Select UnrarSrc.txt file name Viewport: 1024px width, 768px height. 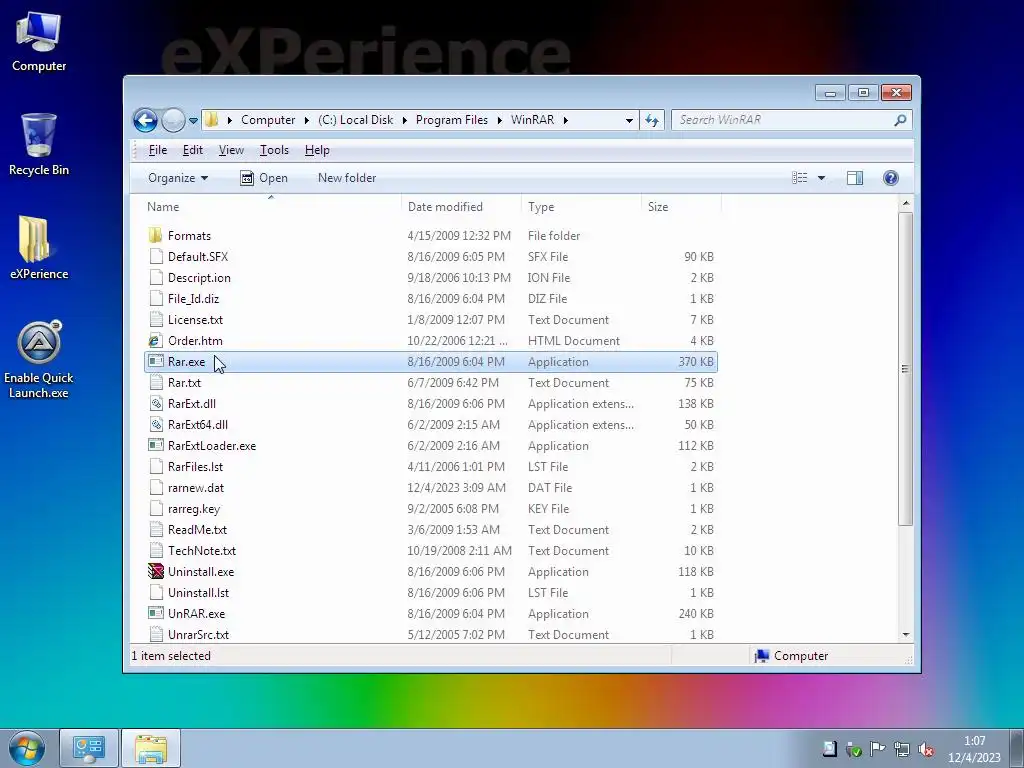(x=199, y=635)
